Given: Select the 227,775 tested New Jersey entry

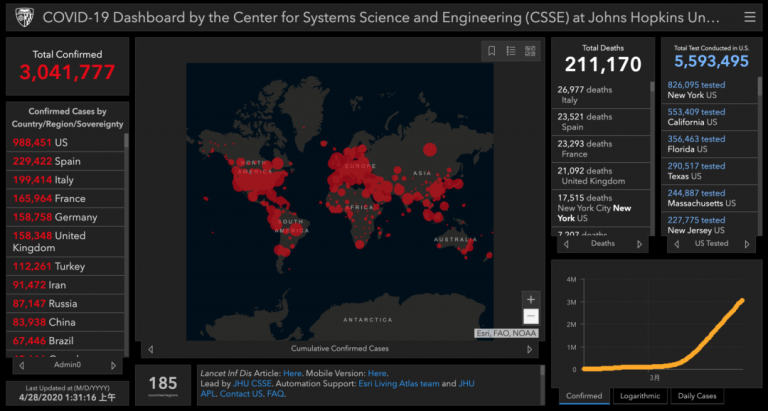Looking at the screenshot, I should point(709,224).
